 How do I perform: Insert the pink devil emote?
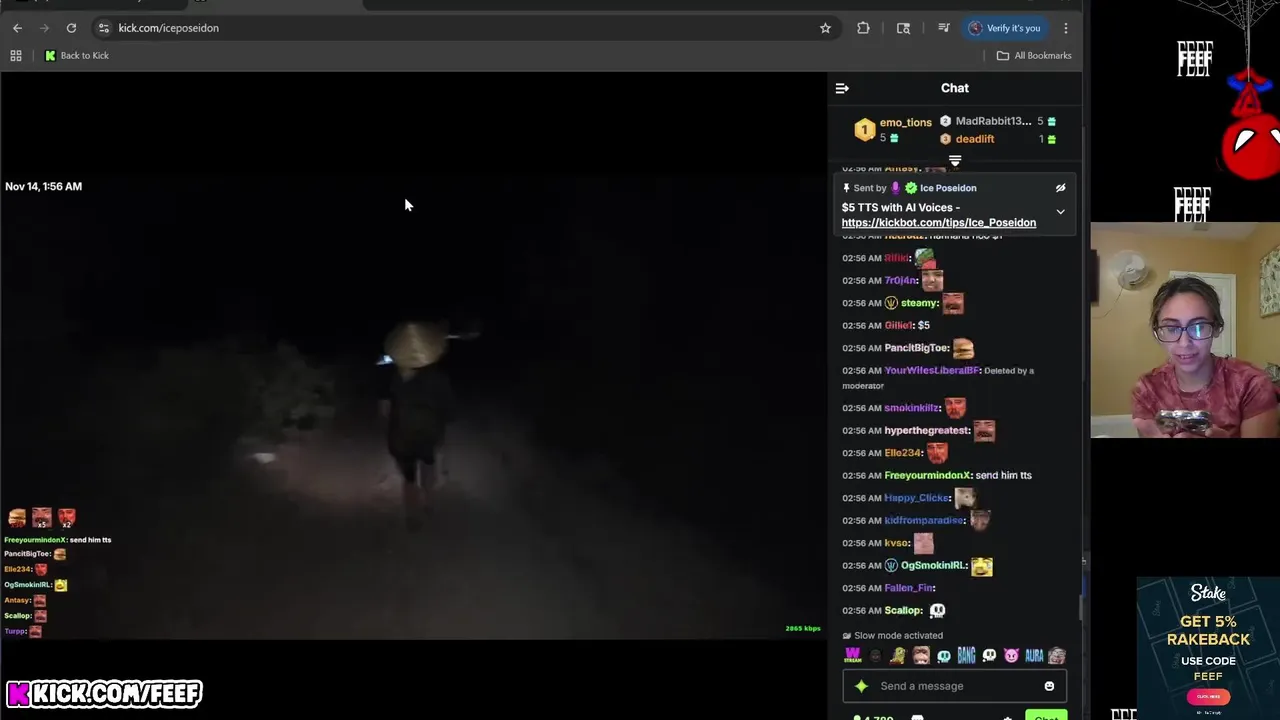[1011, 656]
